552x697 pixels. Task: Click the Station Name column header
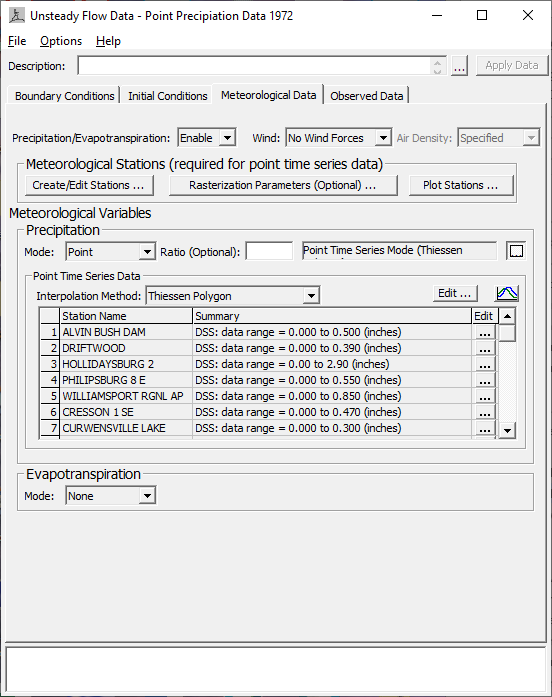point(126,316)
